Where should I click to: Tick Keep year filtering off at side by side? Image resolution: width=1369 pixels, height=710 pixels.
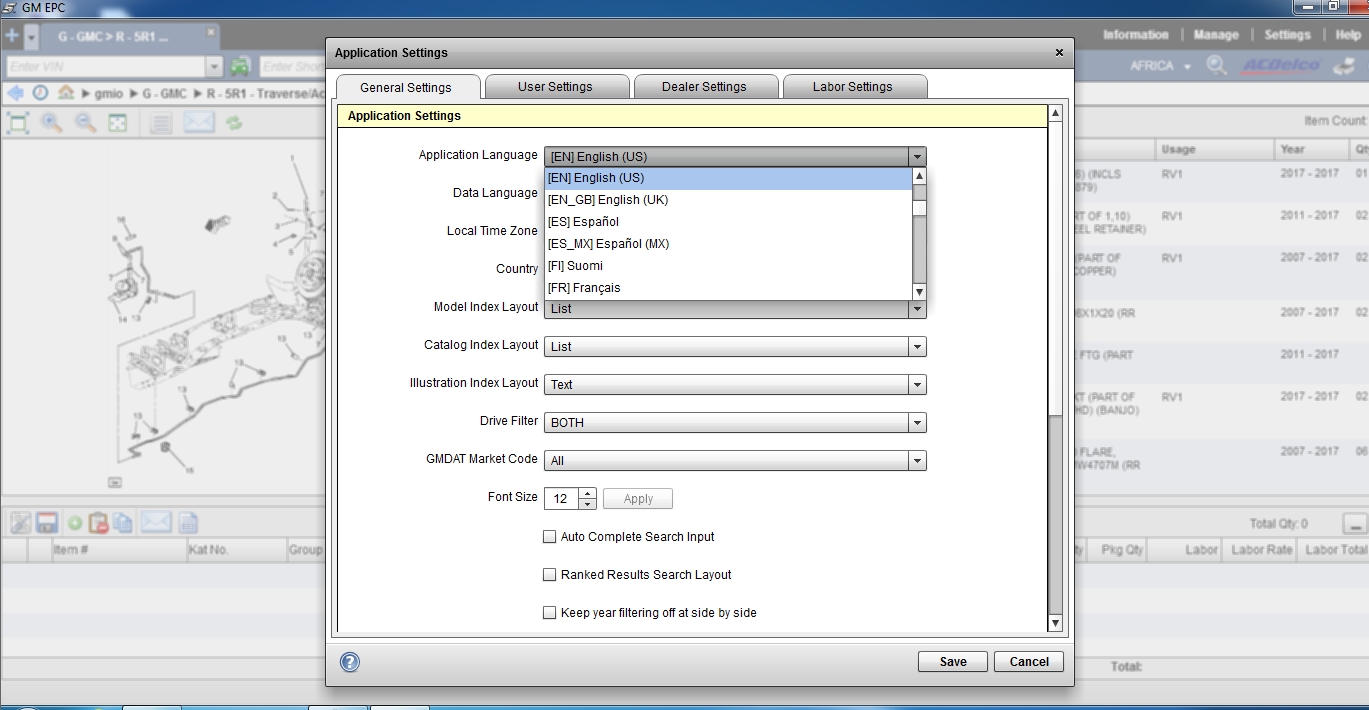549,613
